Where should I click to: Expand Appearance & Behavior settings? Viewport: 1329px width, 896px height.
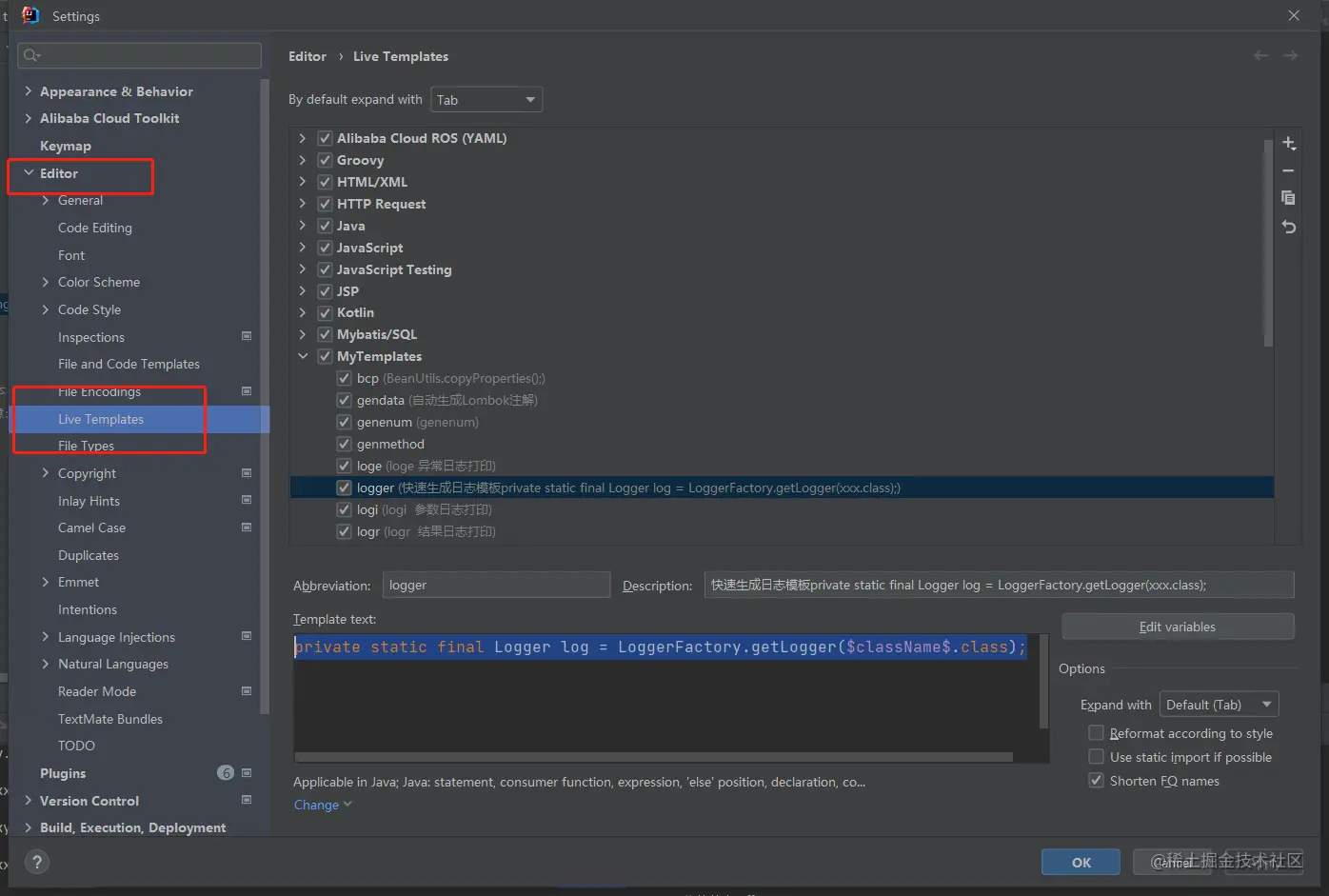(x=29, y=91)
